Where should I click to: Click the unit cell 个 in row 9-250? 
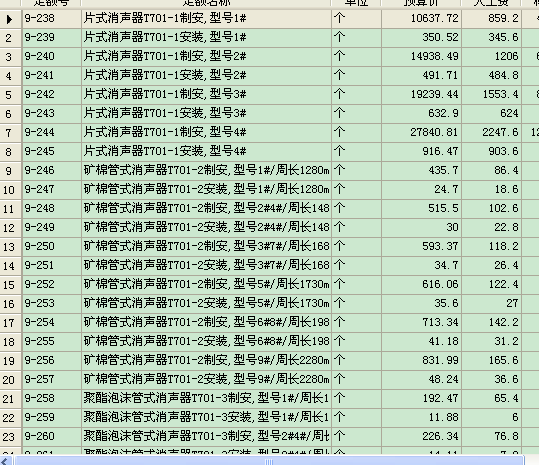356,246
